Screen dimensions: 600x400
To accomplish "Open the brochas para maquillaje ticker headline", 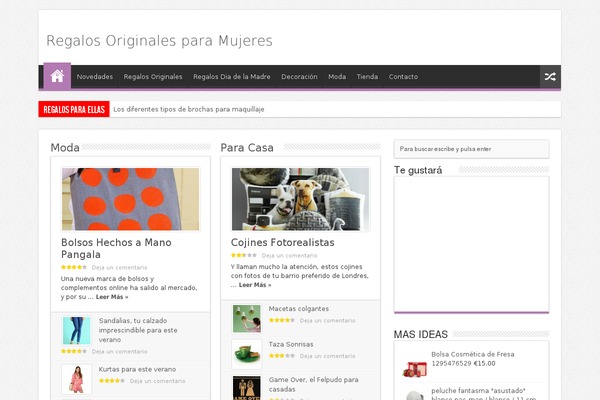I will (x=189, y=109).
